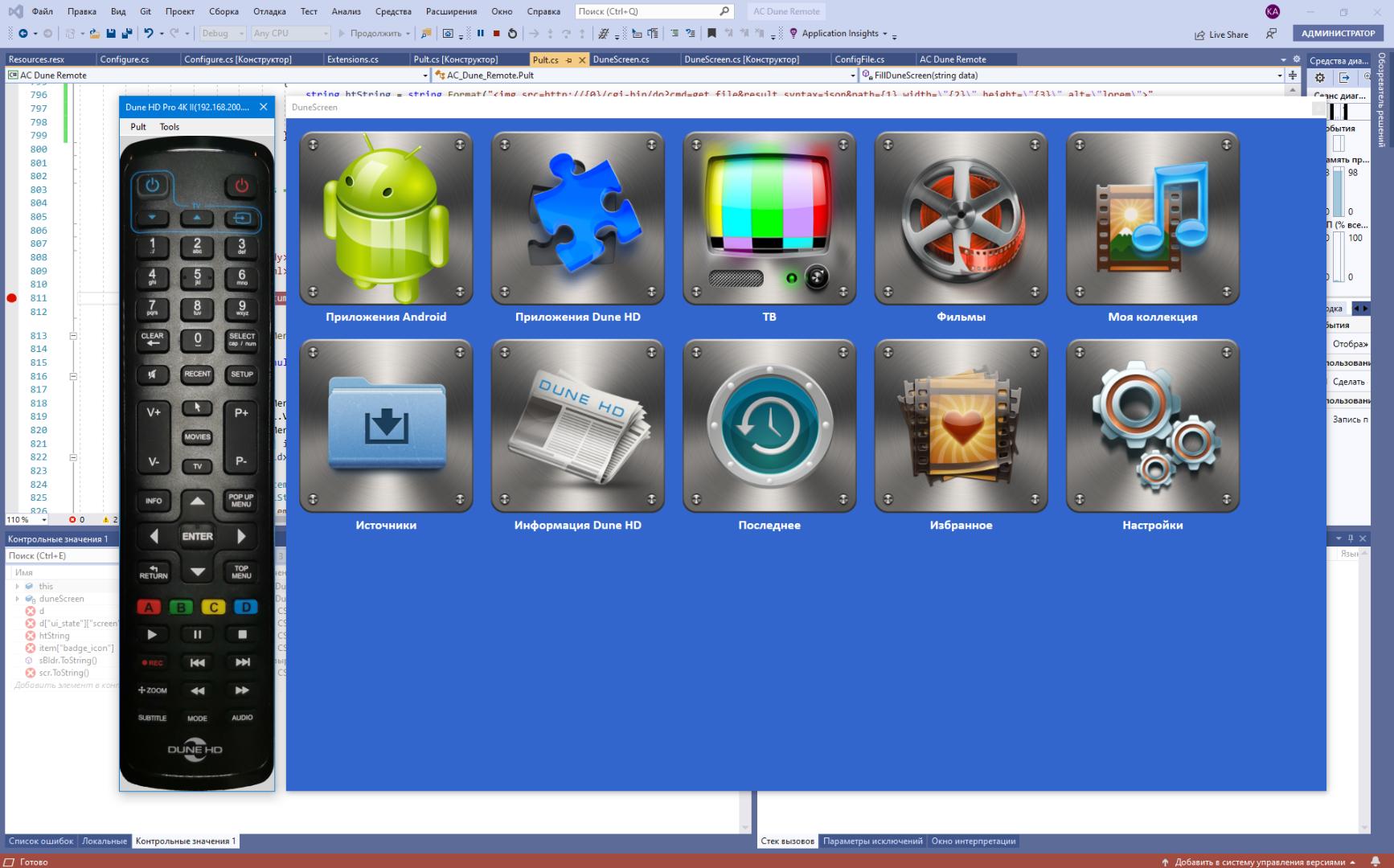Image resolution: width=1394 pixels, height=868 pixels.
Task: Switch to the Локальные tab
Action: click(105, 841)
